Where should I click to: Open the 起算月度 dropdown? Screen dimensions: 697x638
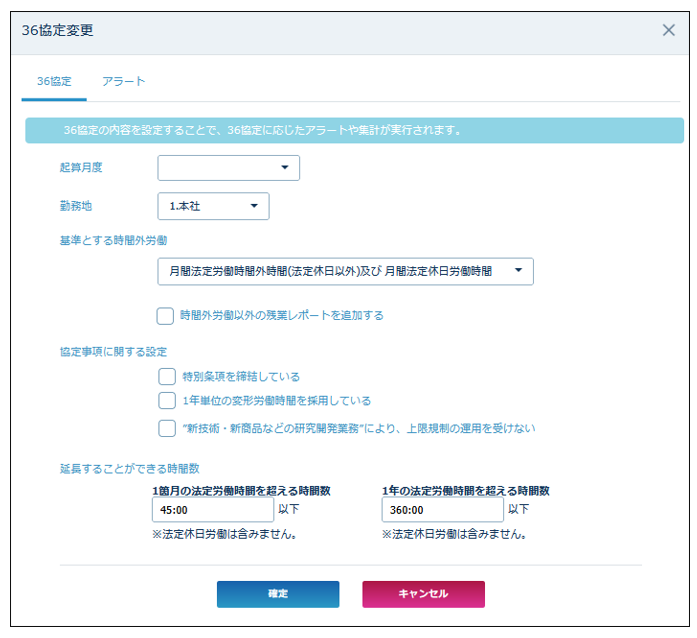tap(229, 168)
